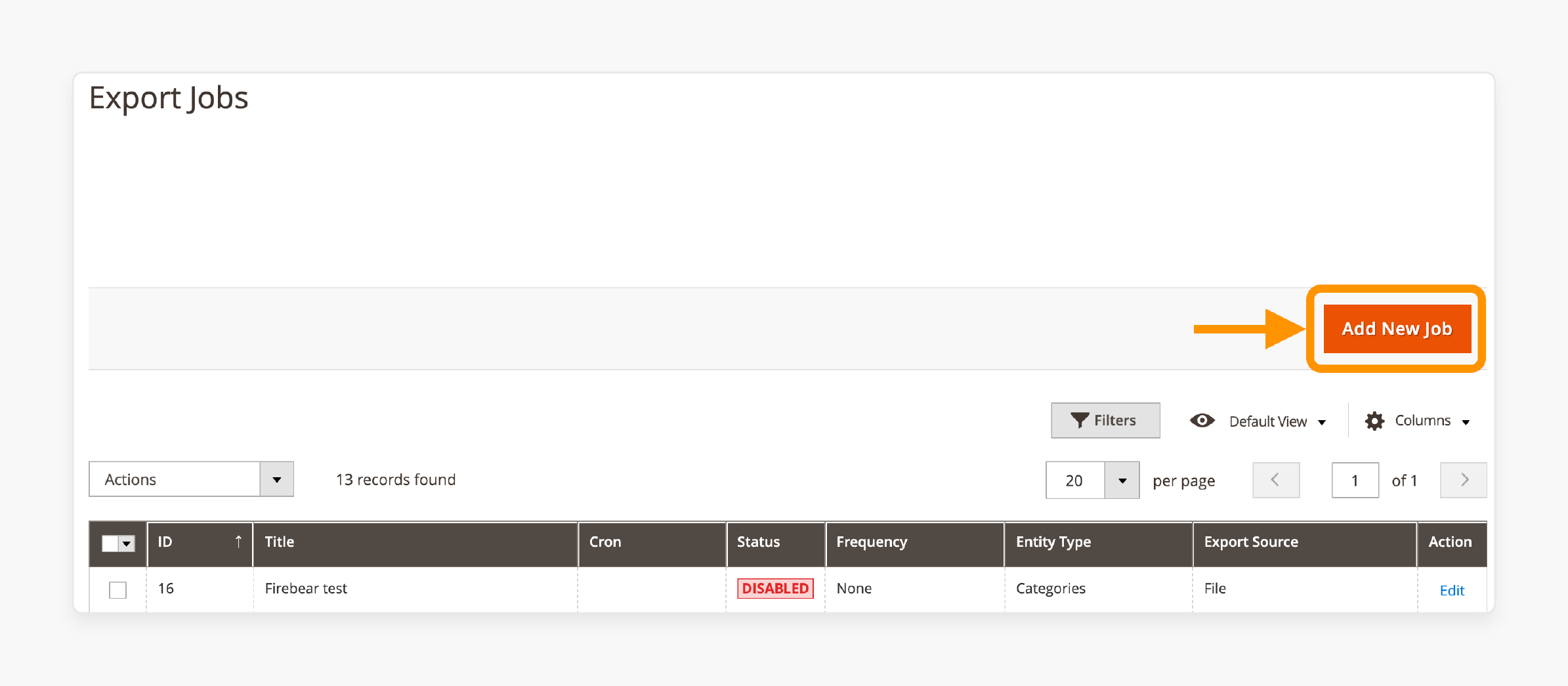Open the Columns gear icon

[x=1374, y=420]
